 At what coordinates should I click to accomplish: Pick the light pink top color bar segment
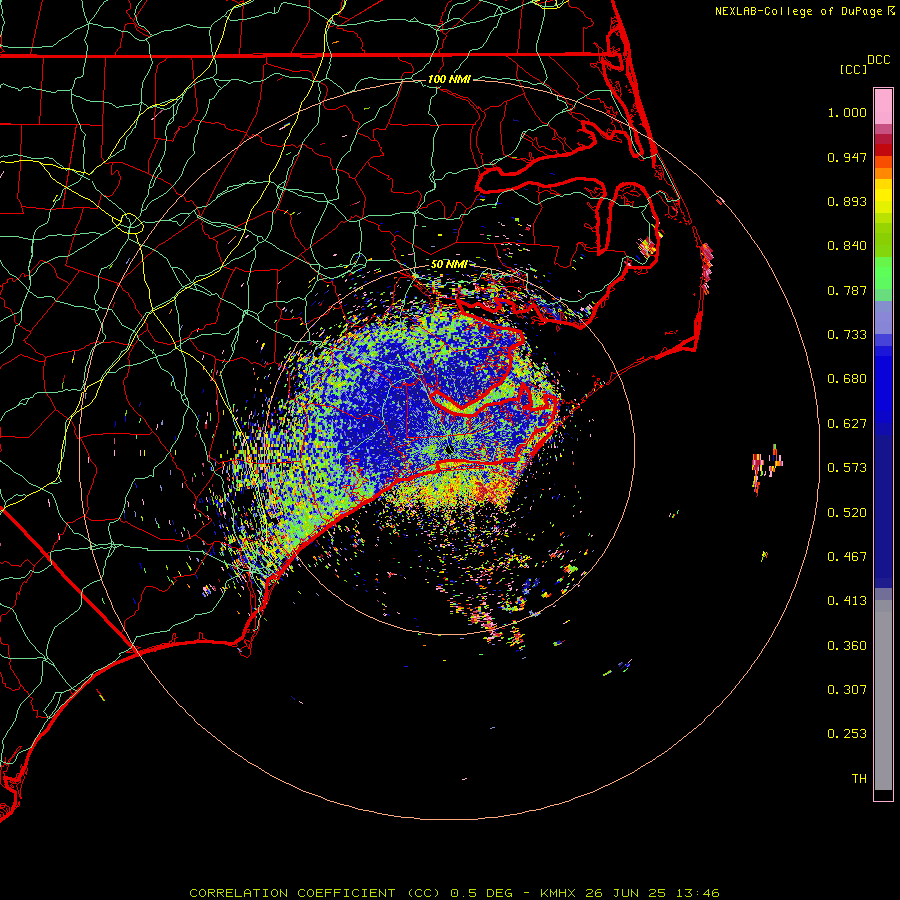[x=883, y=107]
